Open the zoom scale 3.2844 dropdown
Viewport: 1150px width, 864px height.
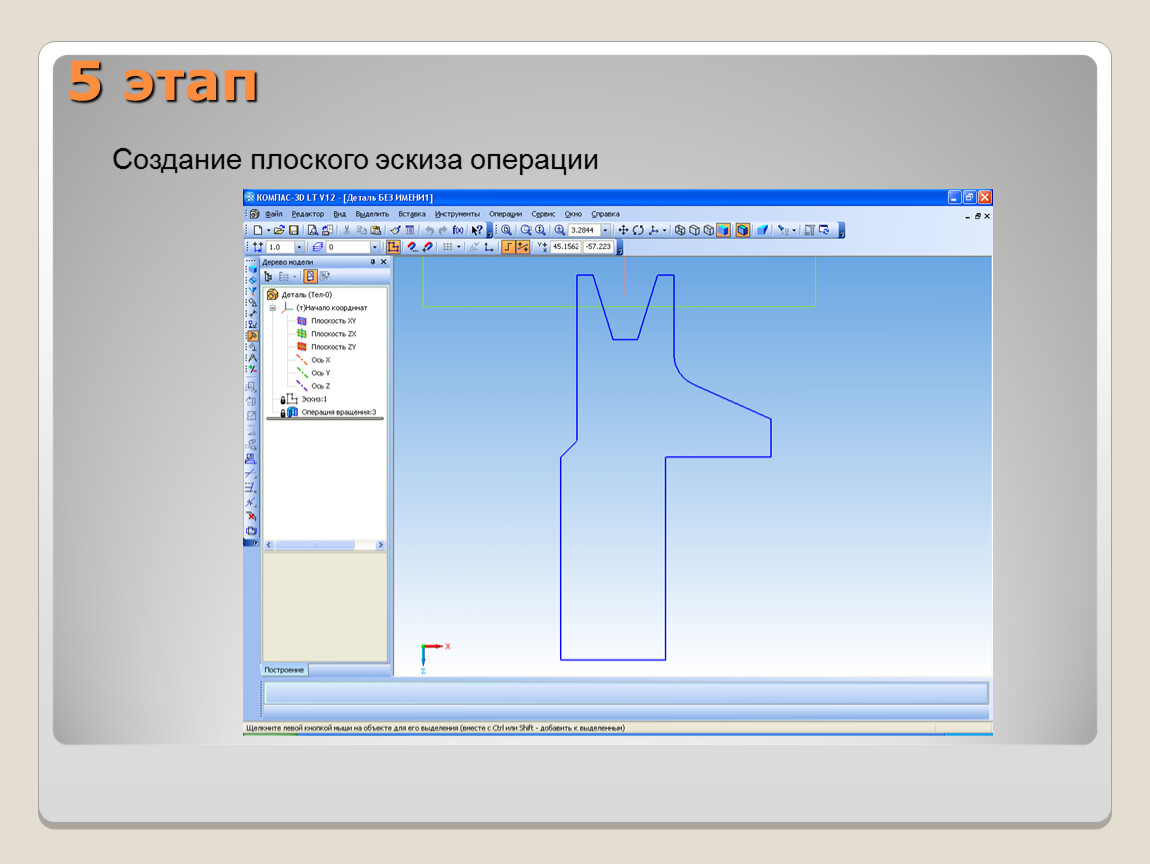(605, 230)
